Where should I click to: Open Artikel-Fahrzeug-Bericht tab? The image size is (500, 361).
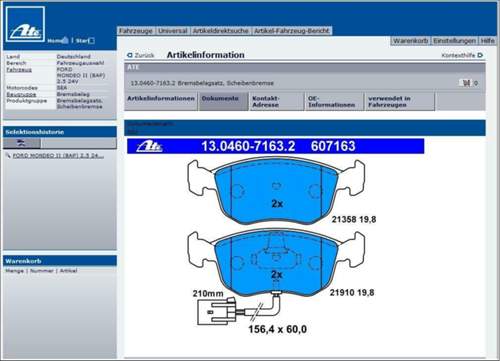click(x=292, y=31)
